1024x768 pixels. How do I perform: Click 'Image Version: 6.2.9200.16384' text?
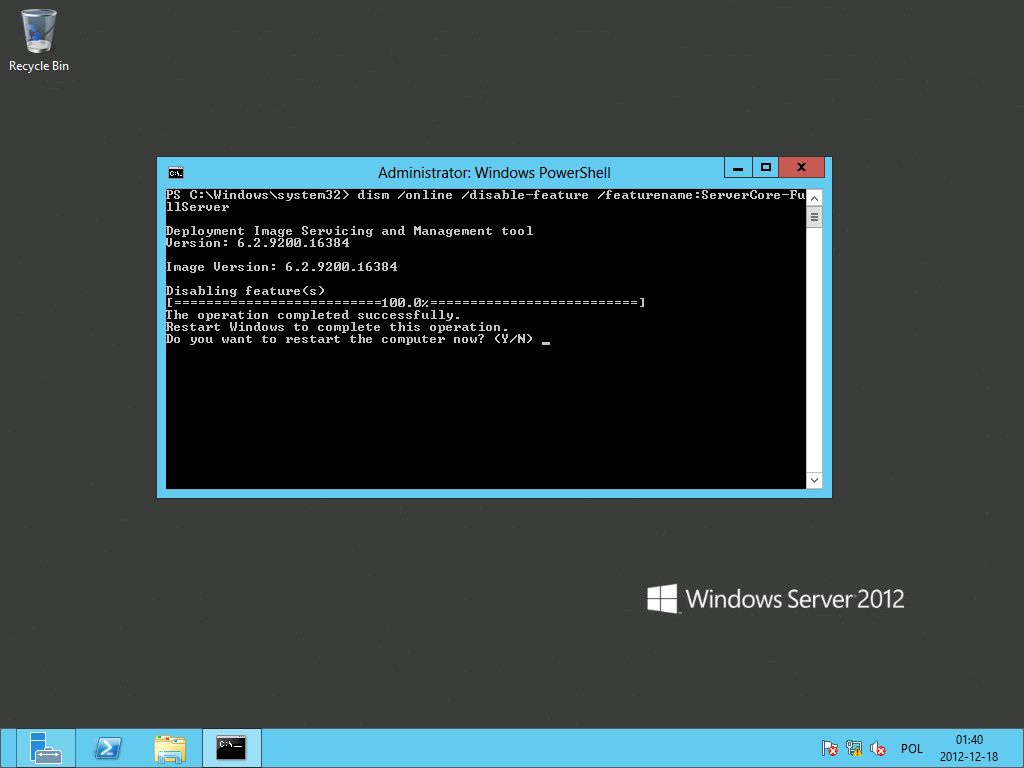pyautogui.click(x=281, y=266)
